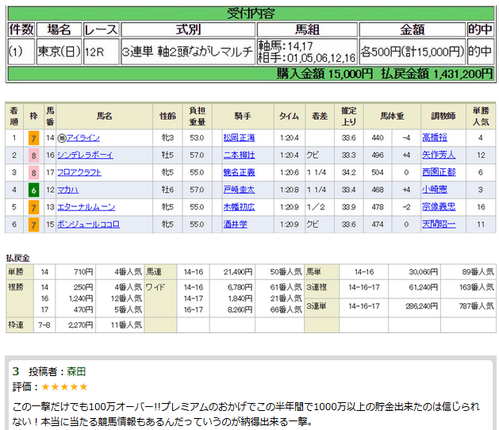Click the five-star rating in the review

(64, 387)
